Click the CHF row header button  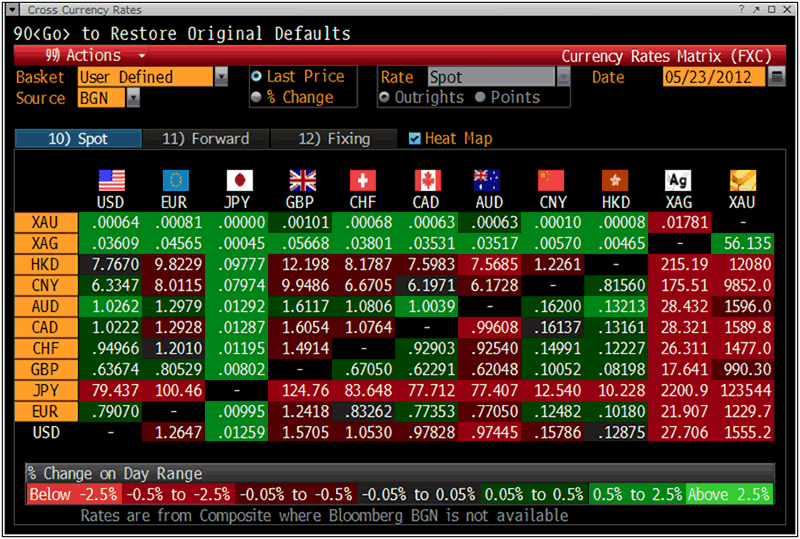tap(46, 348)
